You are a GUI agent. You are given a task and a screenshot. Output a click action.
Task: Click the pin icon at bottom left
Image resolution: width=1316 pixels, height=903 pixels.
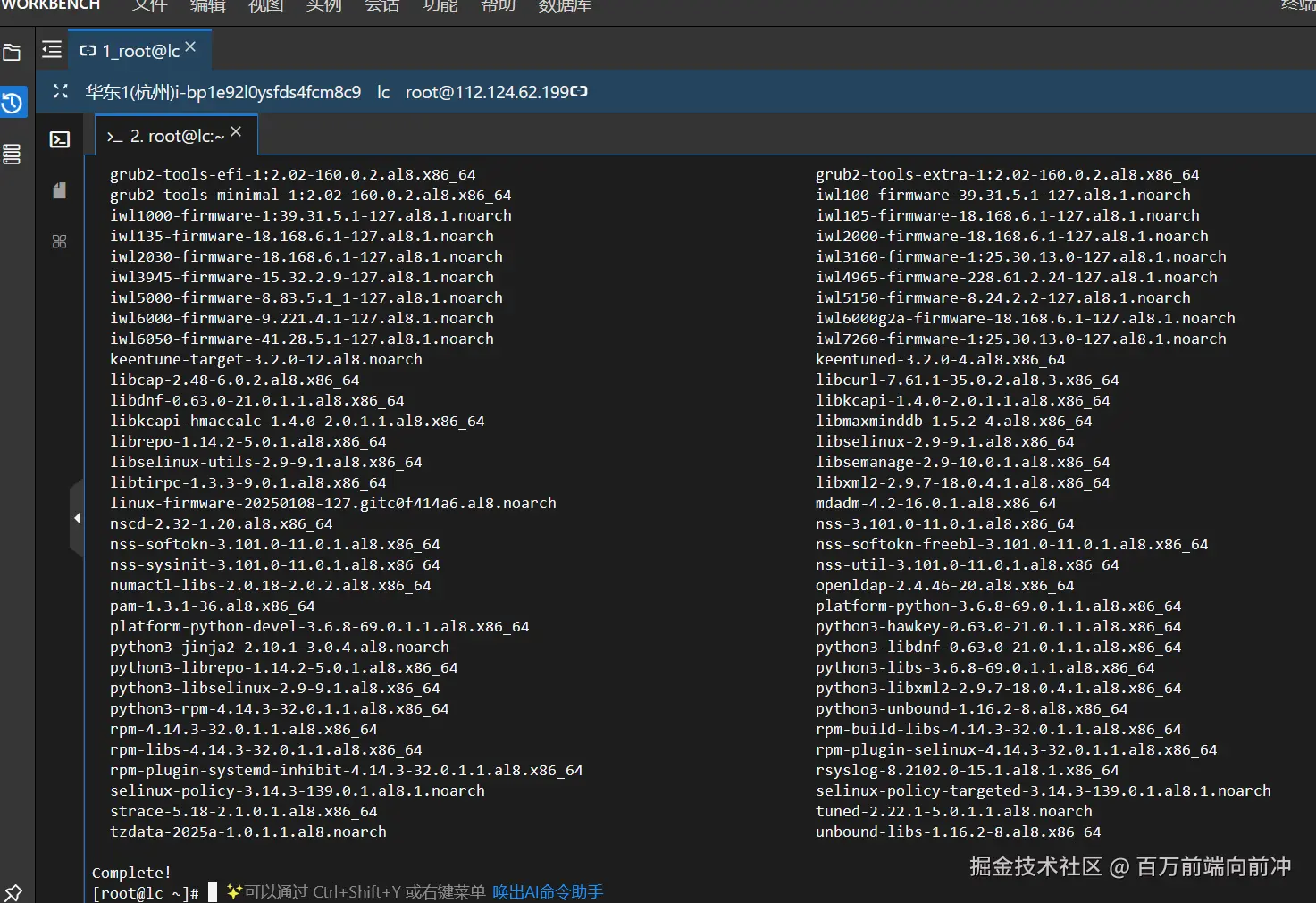pos(13,892)
